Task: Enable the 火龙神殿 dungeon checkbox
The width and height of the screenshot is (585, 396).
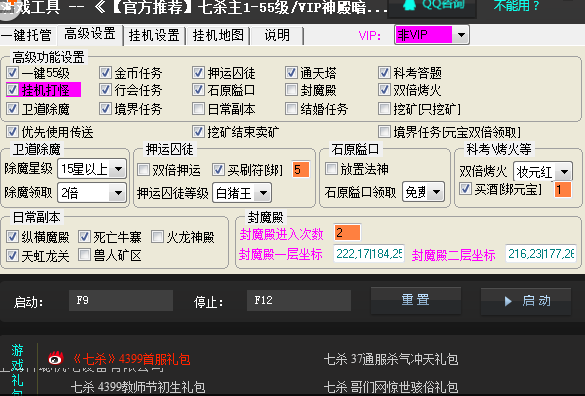Action: click(x=157, y=236)
